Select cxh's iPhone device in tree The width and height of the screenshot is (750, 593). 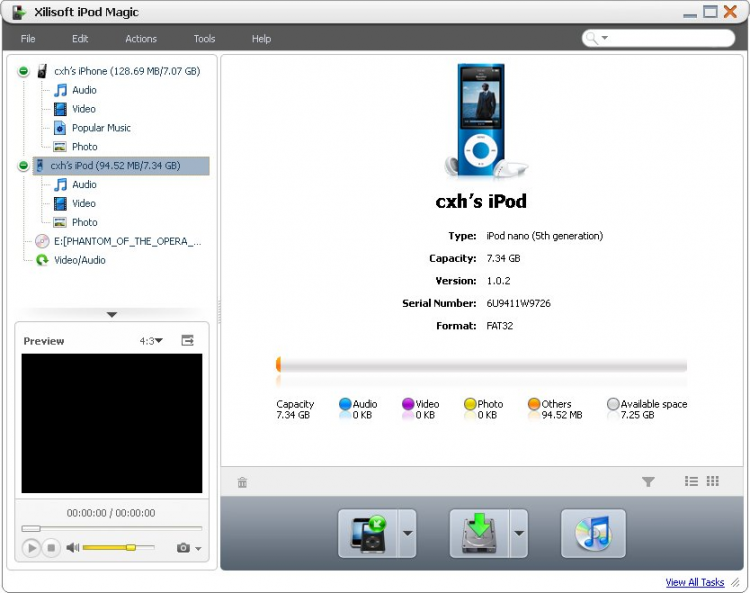127,71
